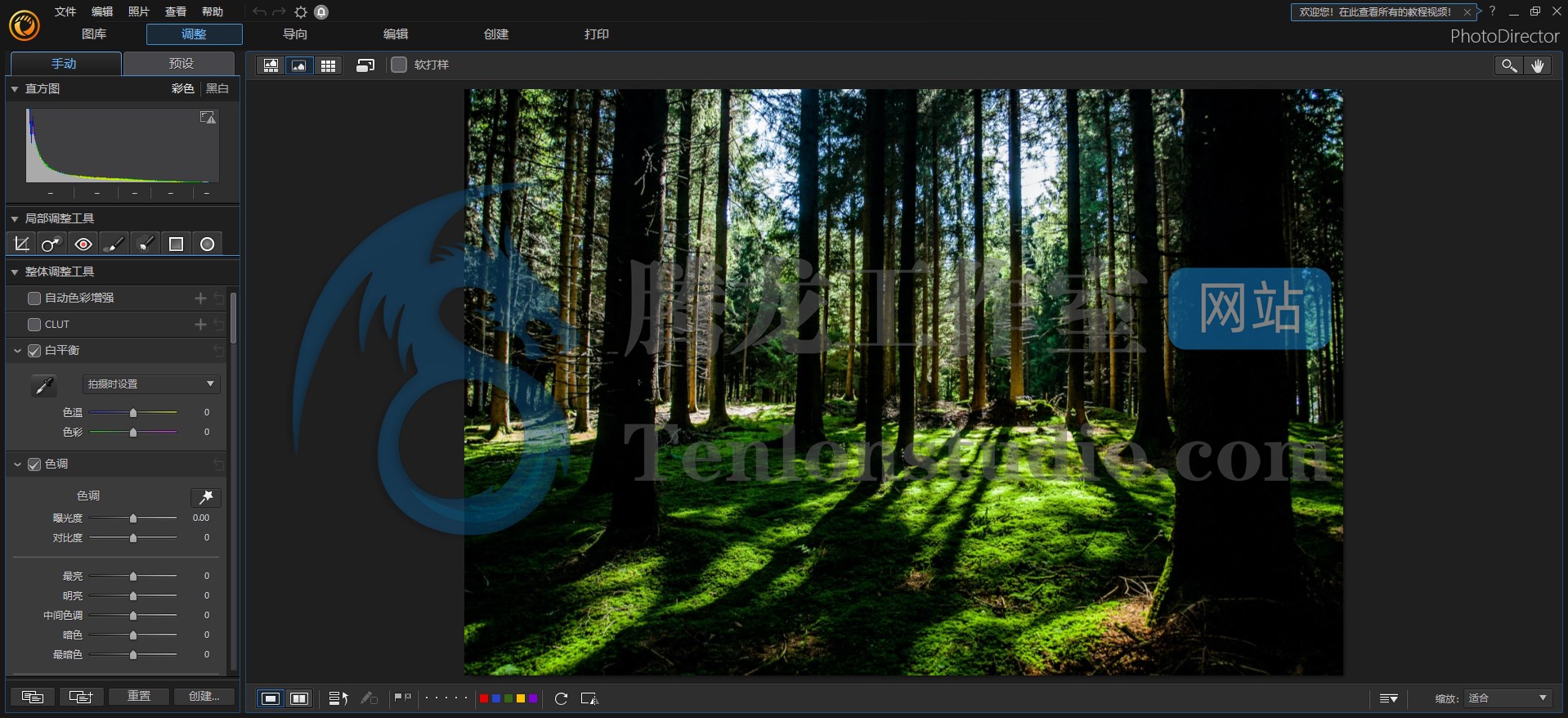Screen dimensions: 1568x718
Task: Enable the 软打样 soft proofing checkbox
Action: click(399, 65)
